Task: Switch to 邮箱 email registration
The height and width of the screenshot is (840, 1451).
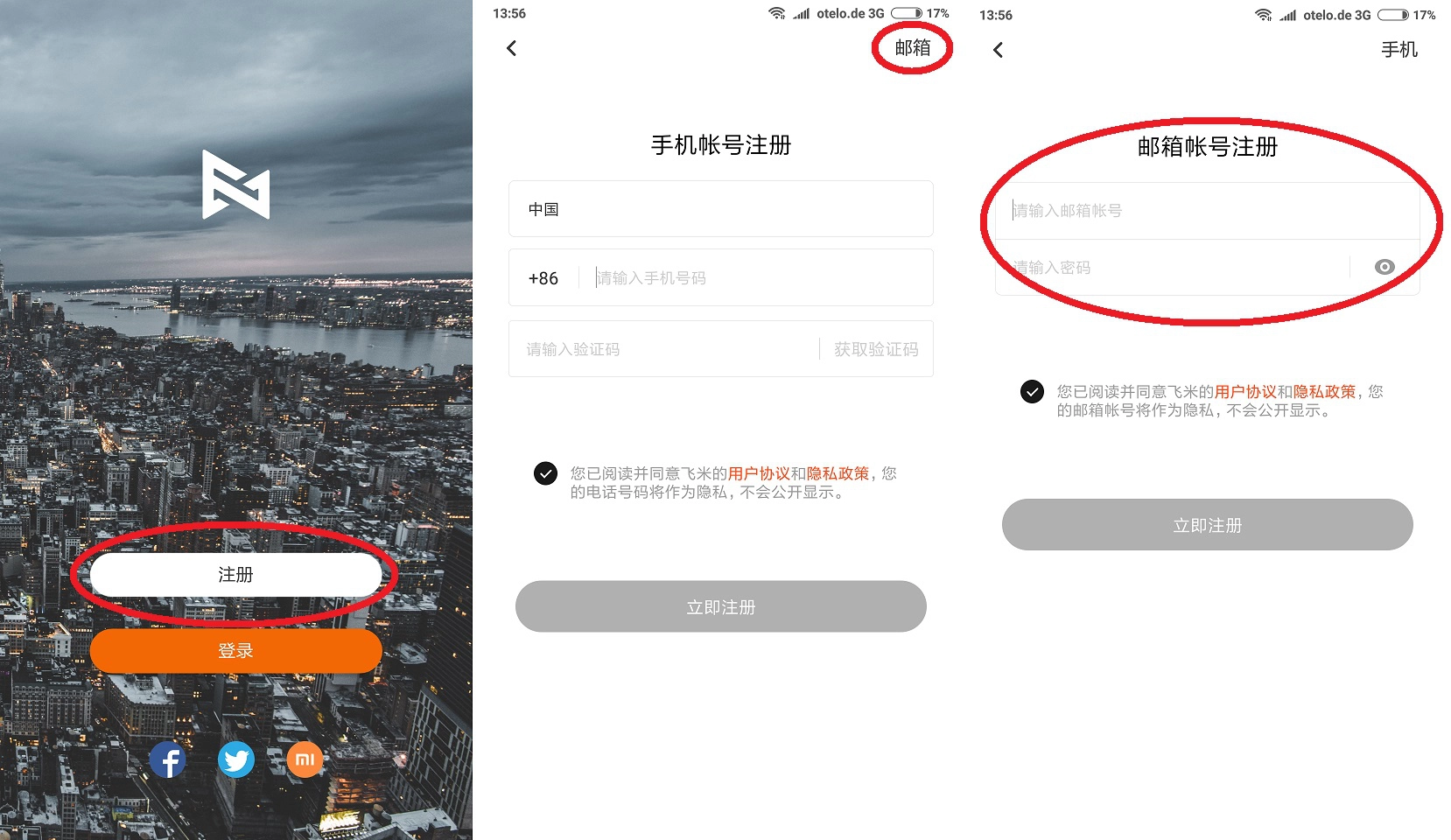Action: click(x=913, y=48)
